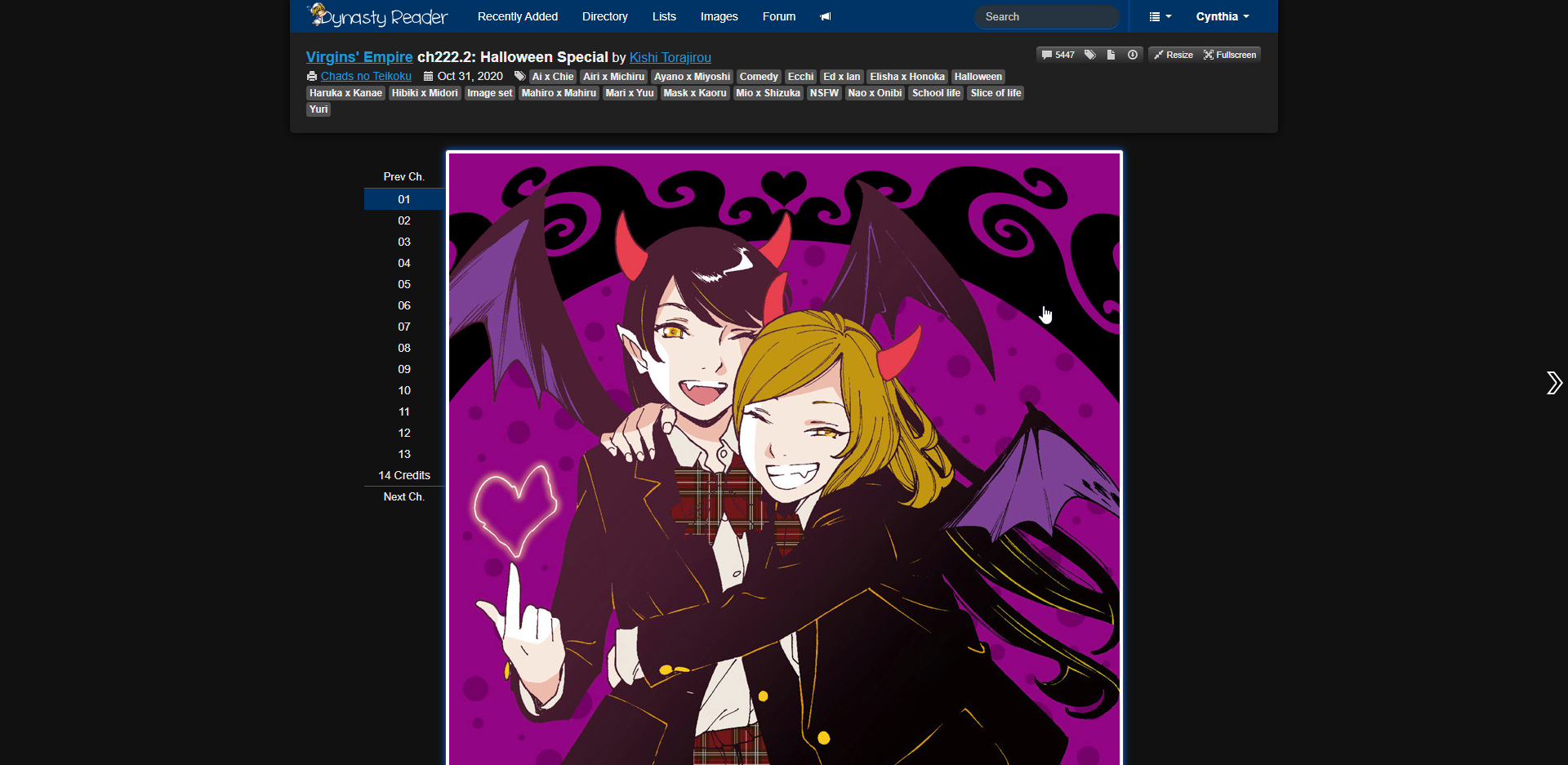Click the Prev Ch. link
The height and width of the screenshot is (765, 1568).
(404, 176)
